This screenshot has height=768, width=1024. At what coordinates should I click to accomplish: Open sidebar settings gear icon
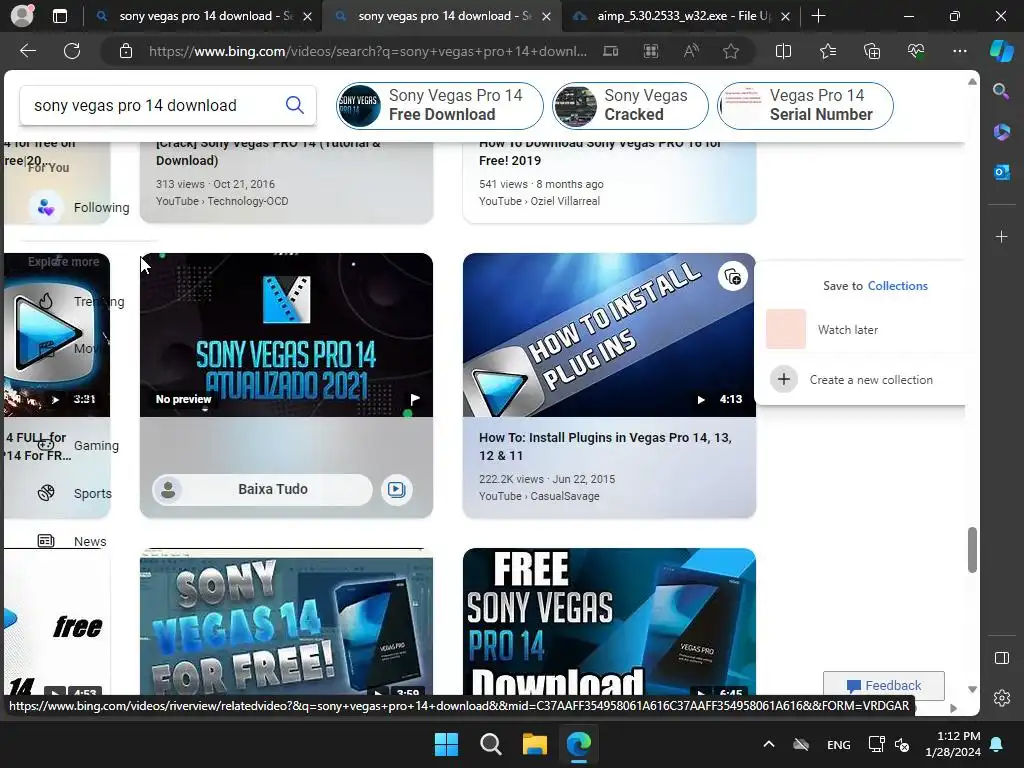coord(1001,698)
